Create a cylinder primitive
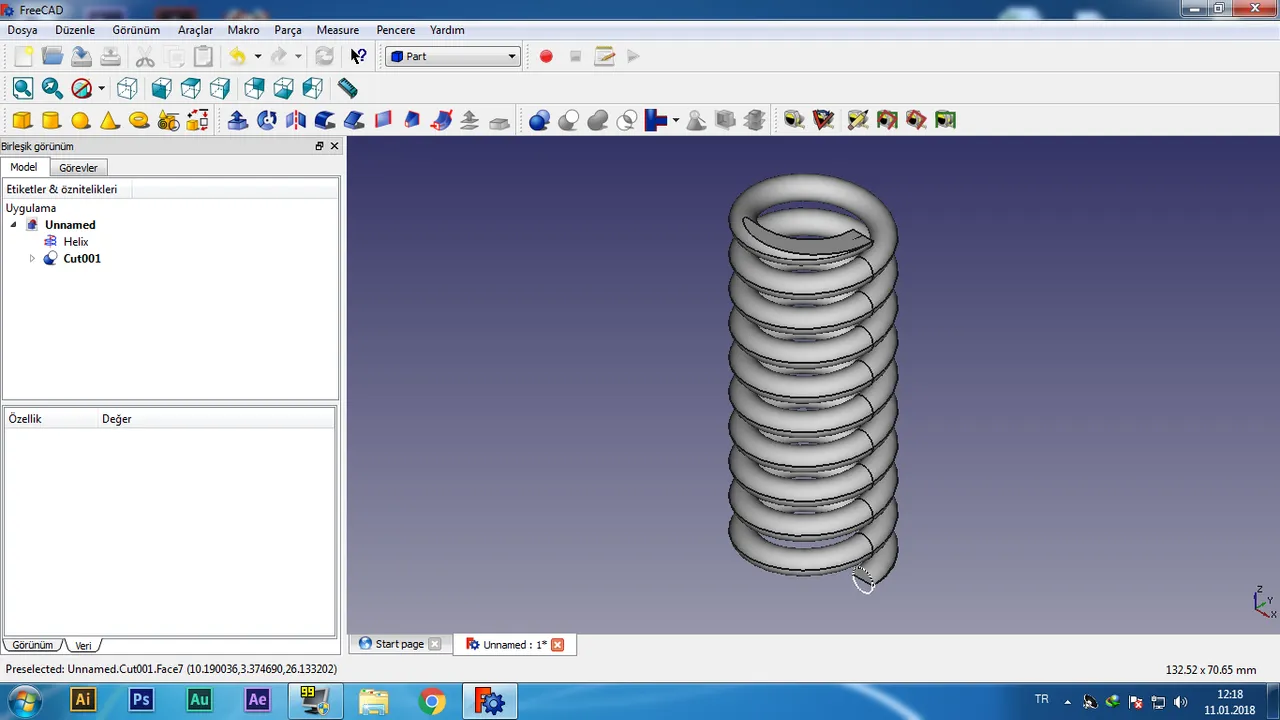 51,121
